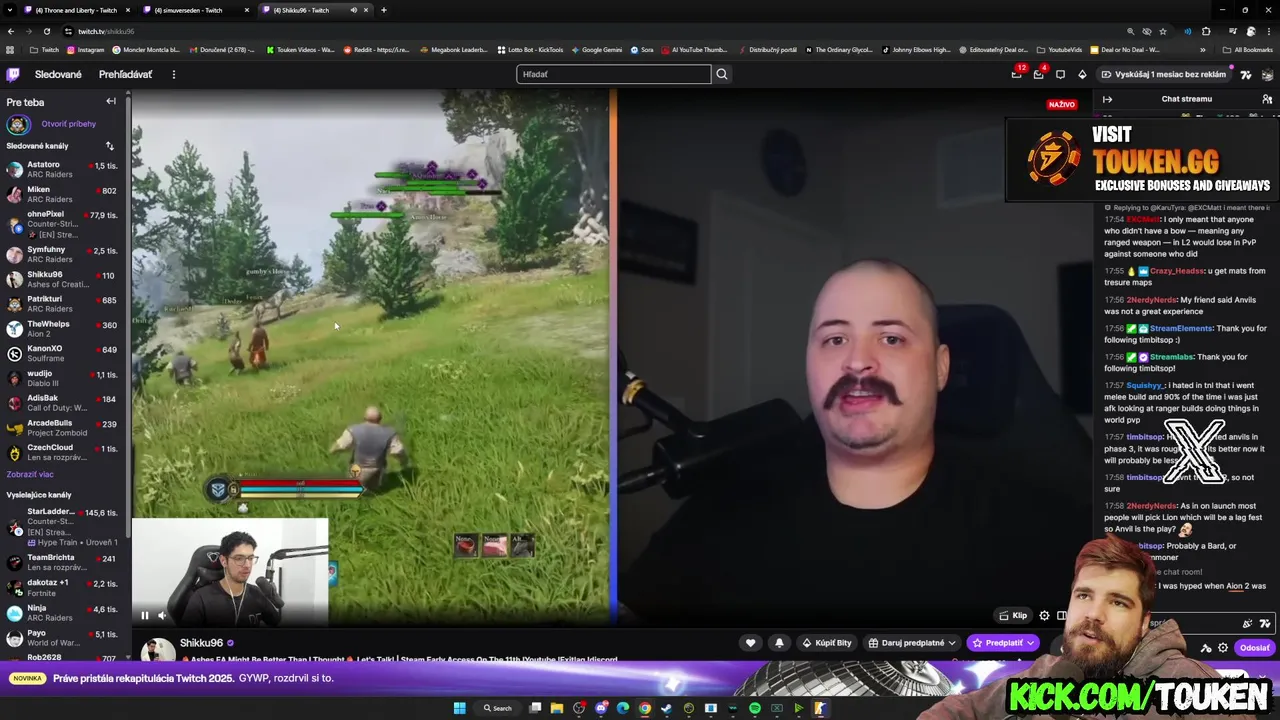The image size is (1280, 720).
Task: Open wudijo channel in sidebar
Action: [63, 378]
